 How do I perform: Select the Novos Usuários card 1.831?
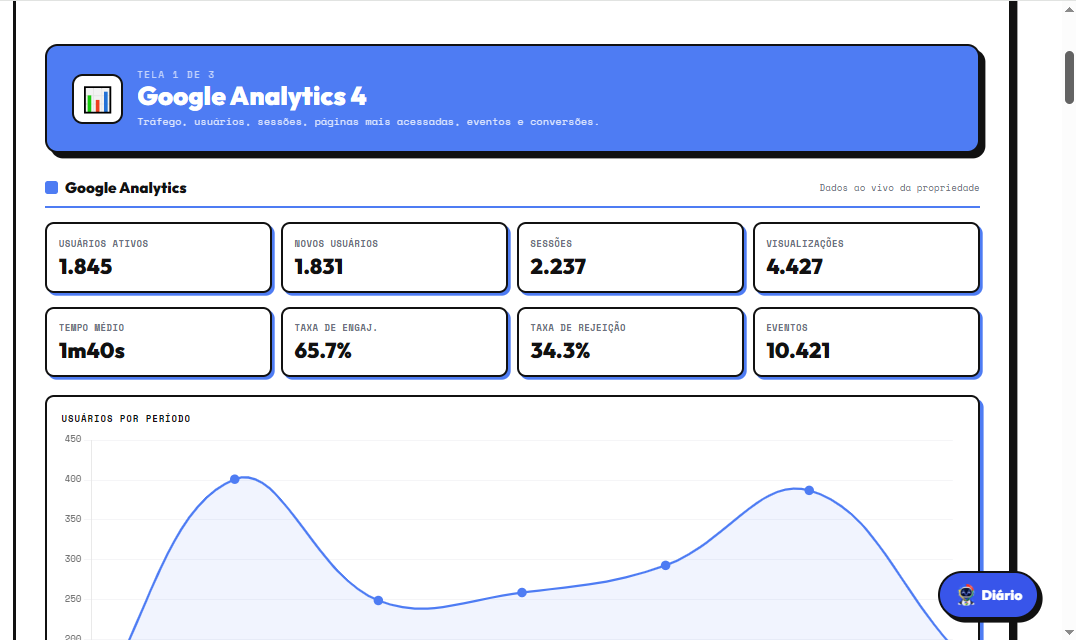(x=395, y=257)
